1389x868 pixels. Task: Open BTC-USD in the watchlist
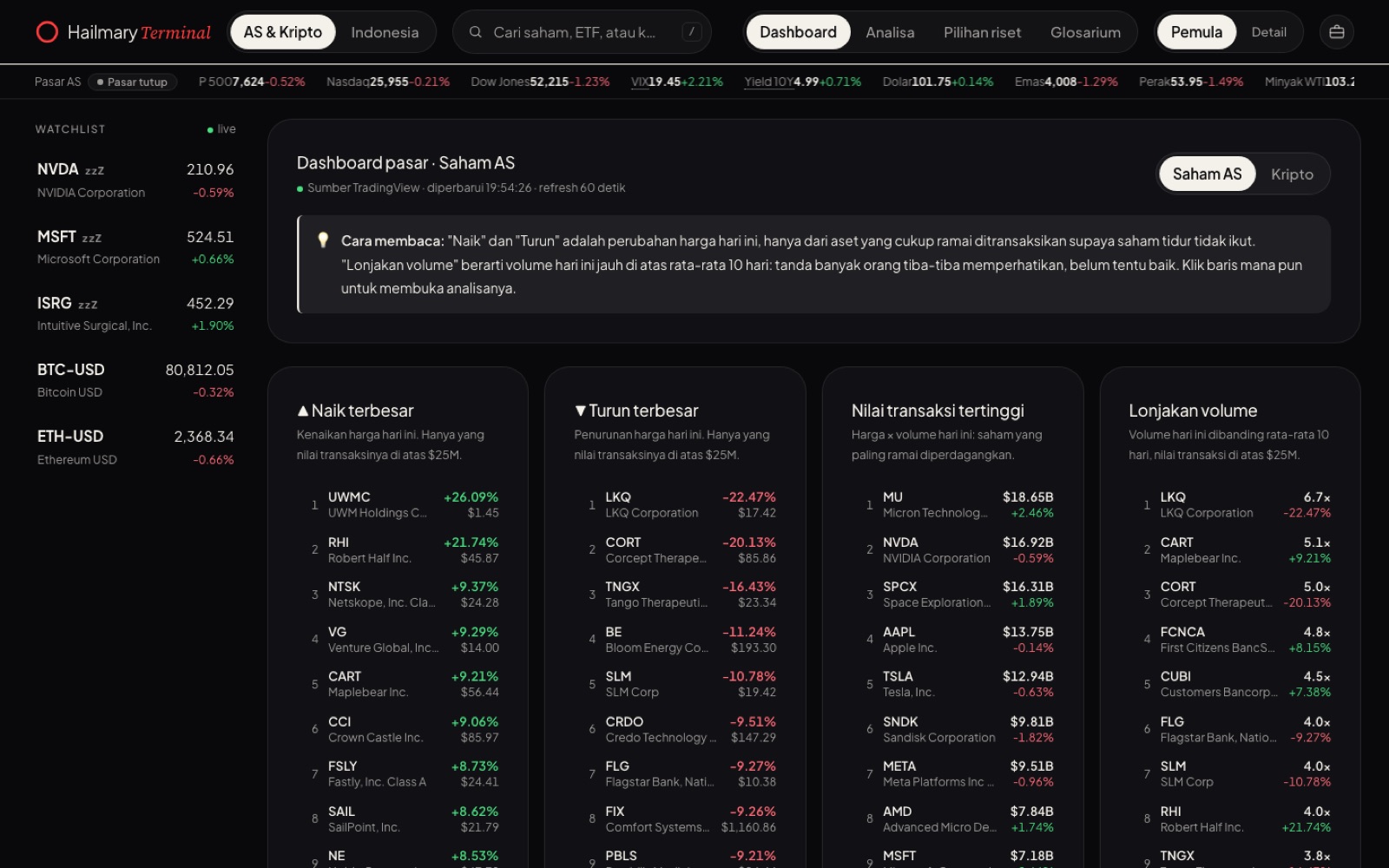135,380
